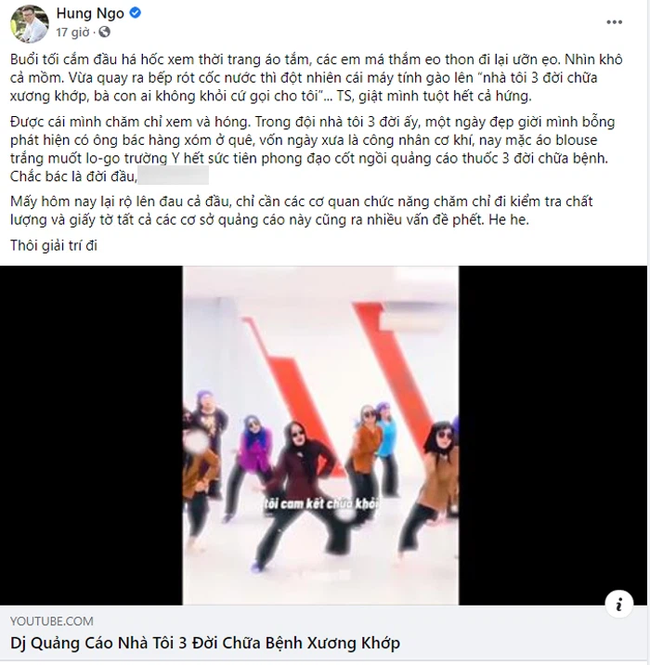Open the dancing video thumbnail
The height and width of the screenshot is (665, 650).
[321, 435]
